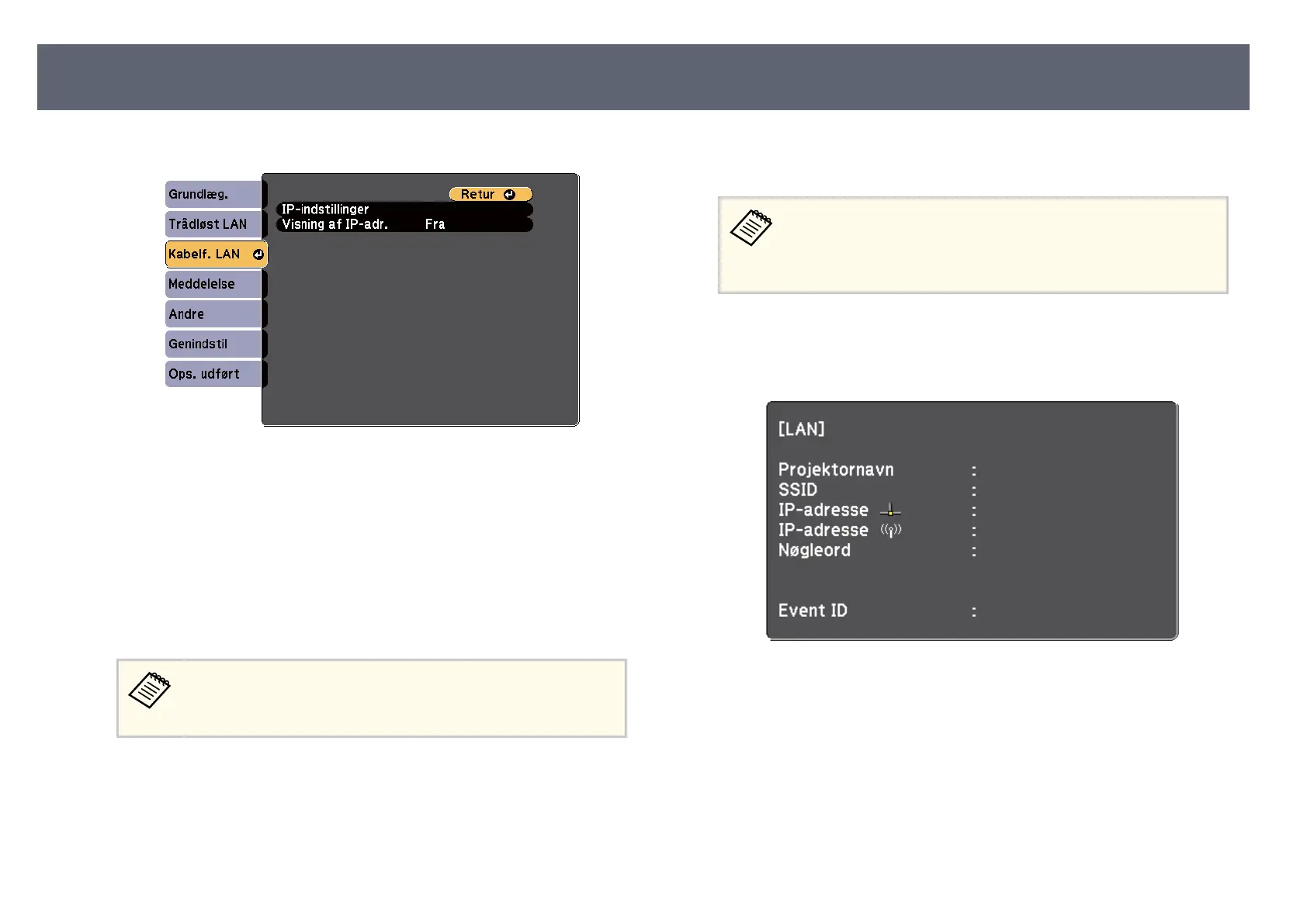Click the notepad icon in the upper-right note box

[751, 228]
